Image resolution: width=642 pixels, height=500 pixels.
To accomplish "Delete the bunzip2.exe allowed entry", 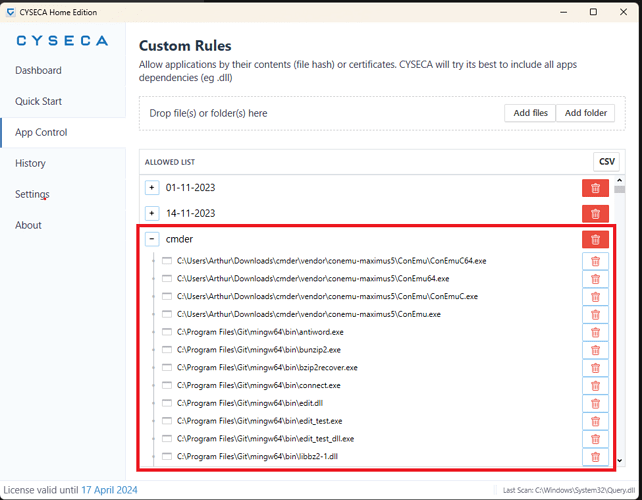I will pos(595,350).
